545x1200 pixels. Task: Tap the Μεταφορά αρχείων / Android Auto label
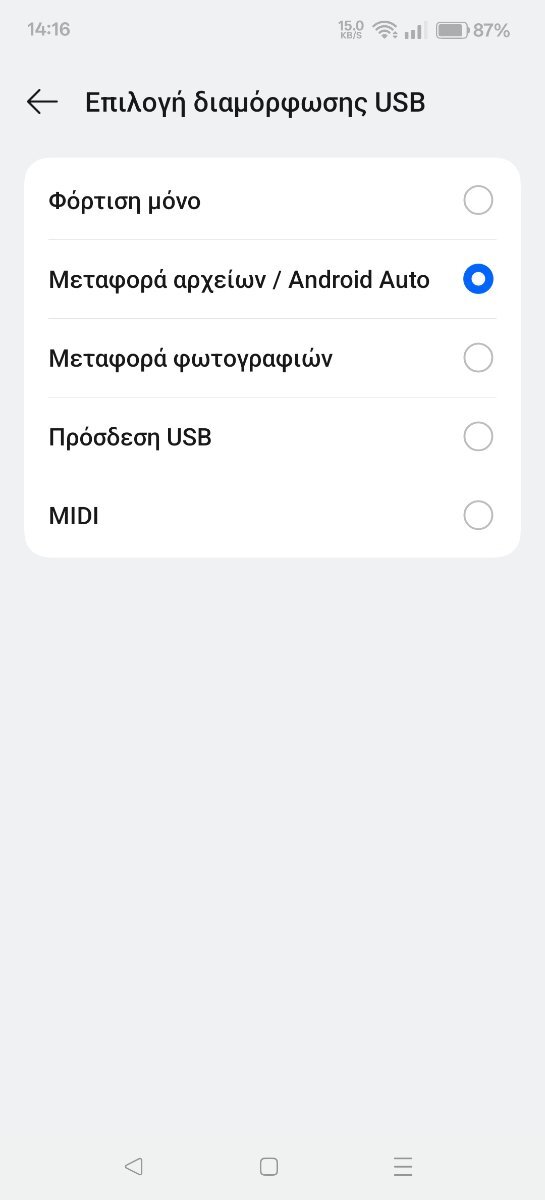(x=239, y=280)
